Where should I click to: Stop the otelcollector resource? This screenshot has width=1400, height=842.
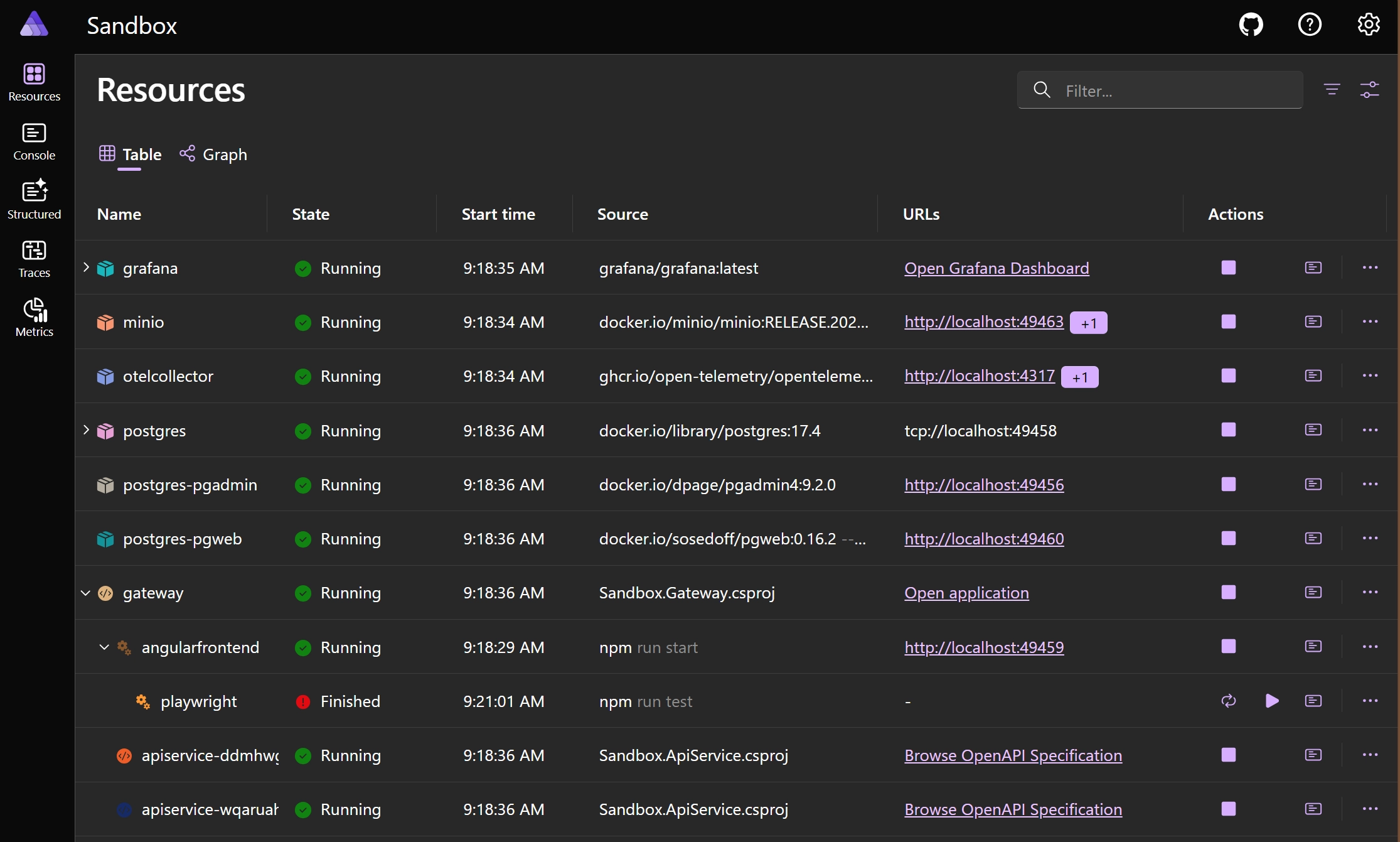tap(1229, 375)
